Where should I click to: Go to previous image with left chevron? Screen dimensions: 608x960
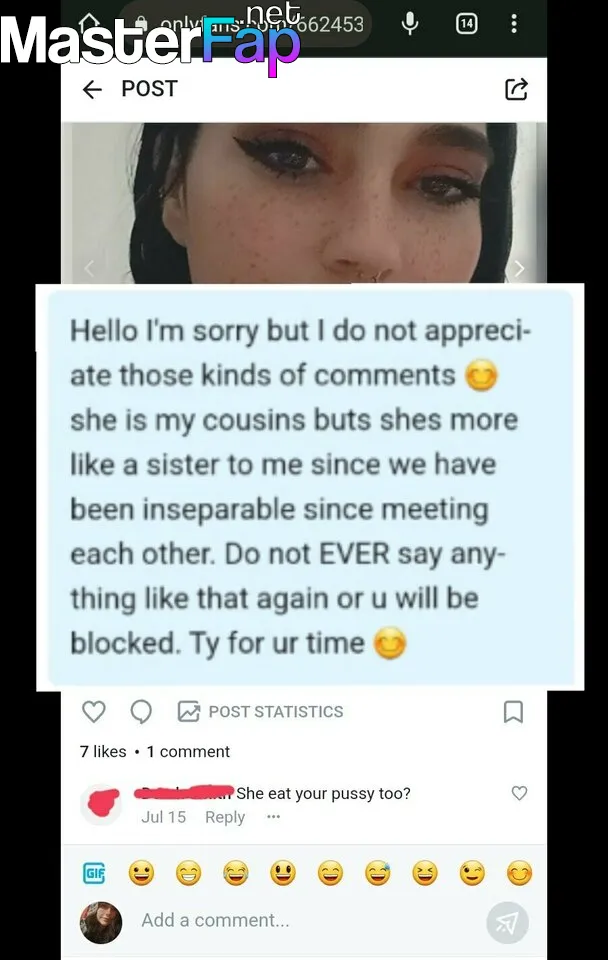[x=89, y=268]
